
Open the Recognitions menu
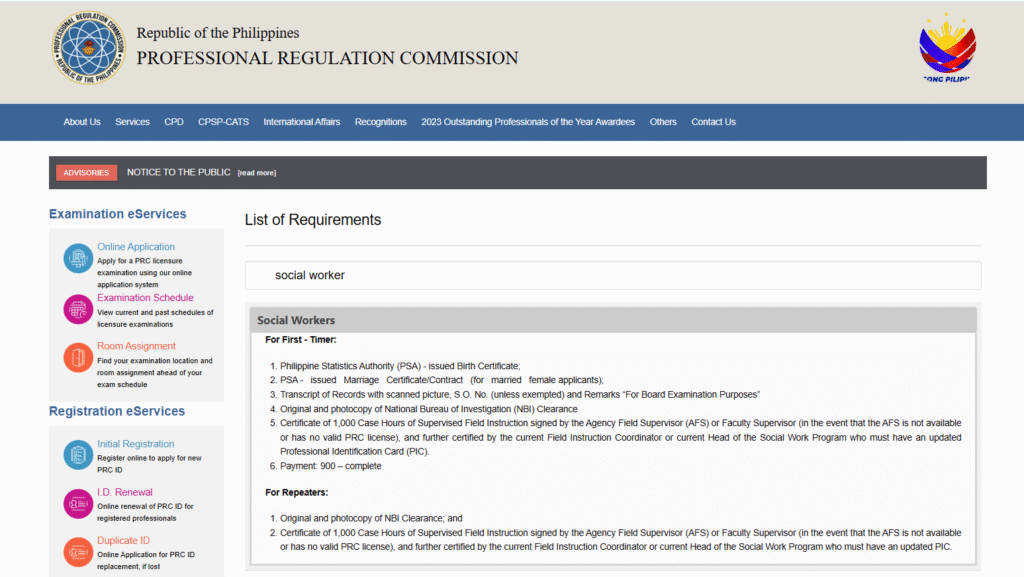point(380,122)
